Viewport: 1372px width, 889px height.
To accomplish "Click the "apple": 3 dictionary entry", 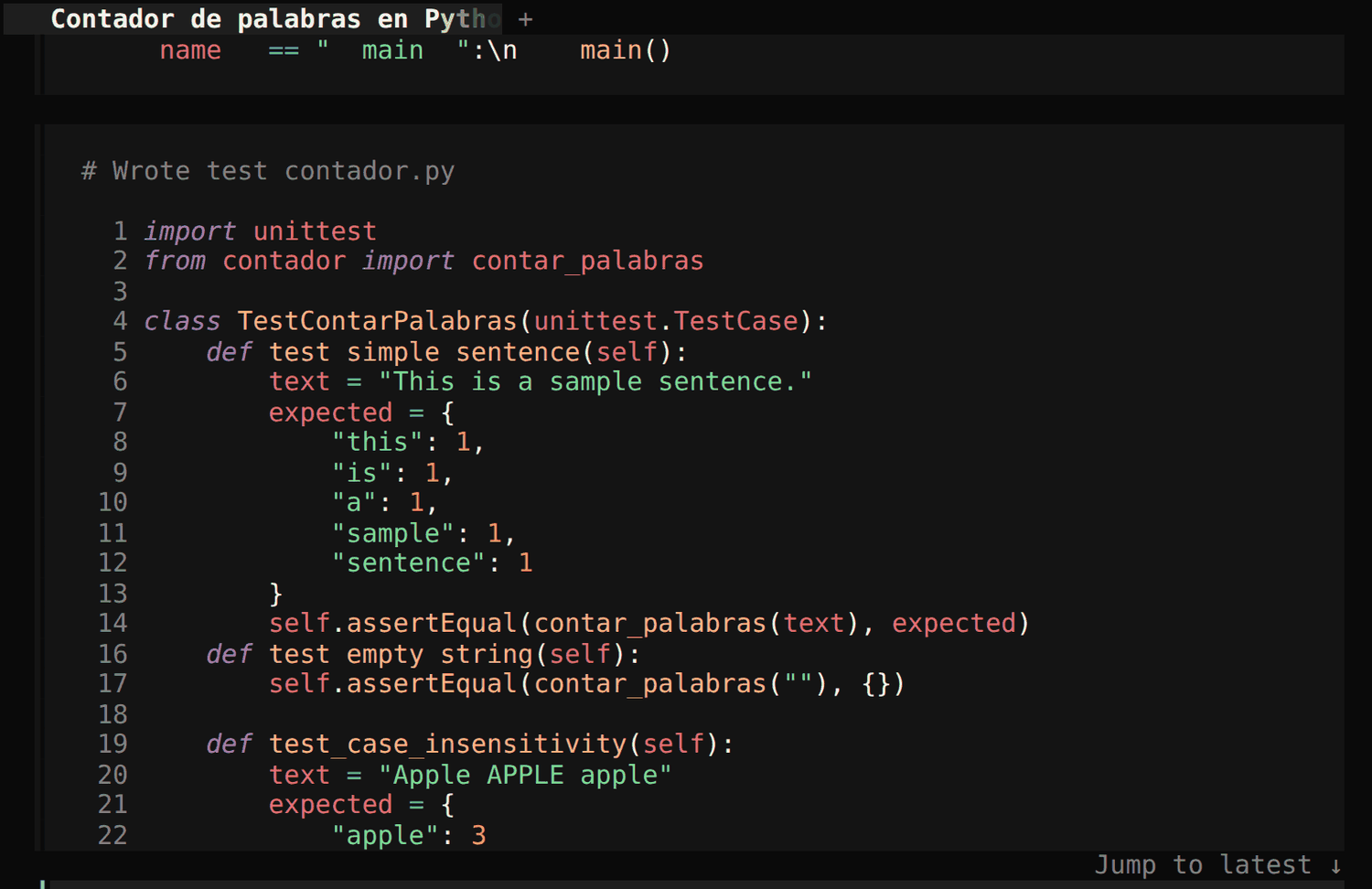I will (409, 835).
